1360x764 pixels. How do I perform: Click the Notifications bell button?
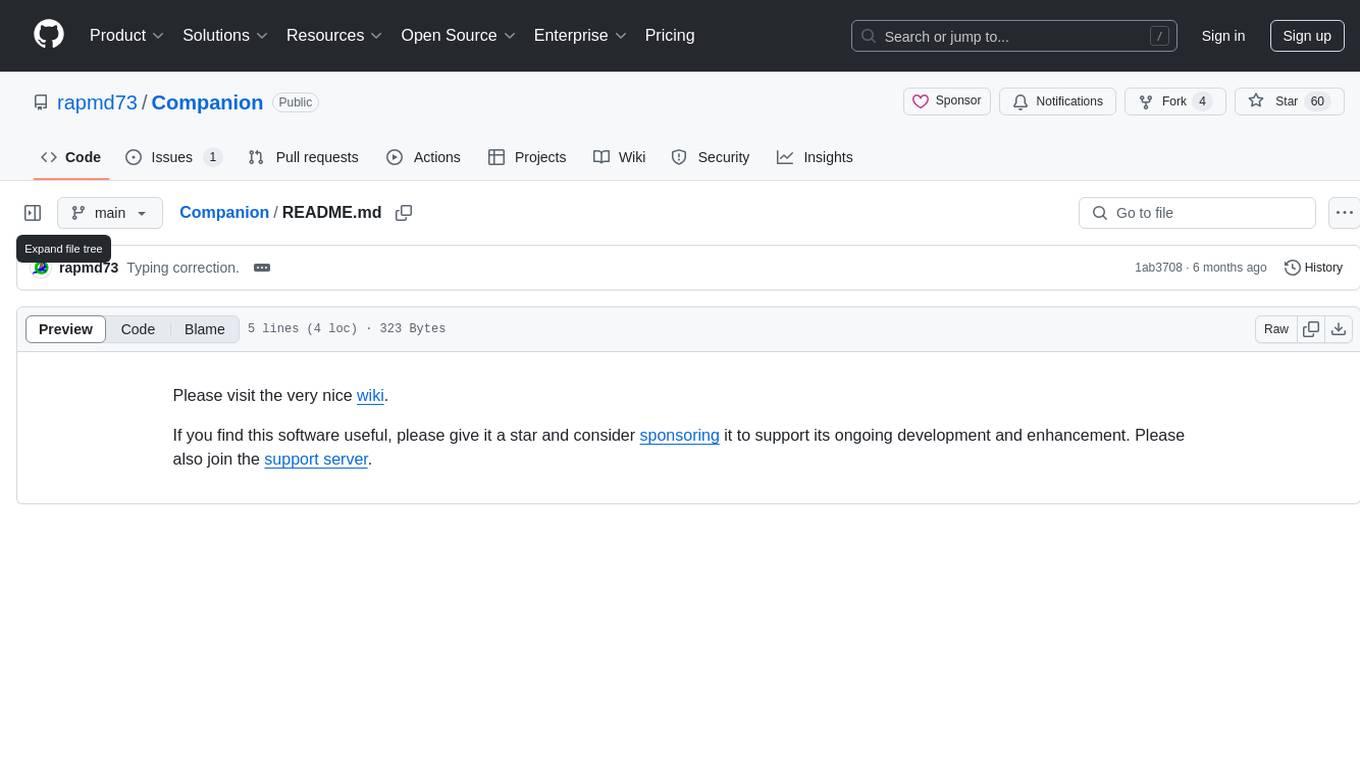[1058, 101]
